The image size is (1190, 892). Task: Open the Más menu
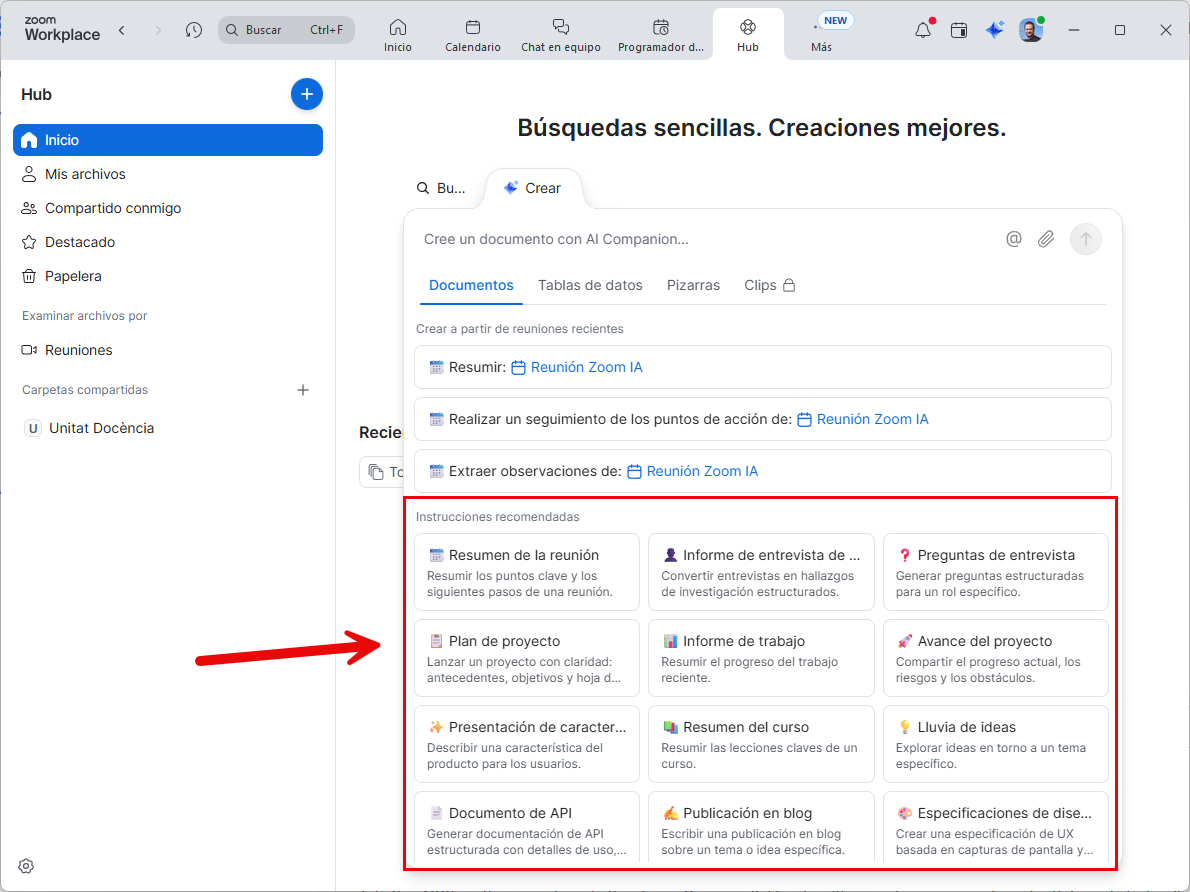coord(821,35)
